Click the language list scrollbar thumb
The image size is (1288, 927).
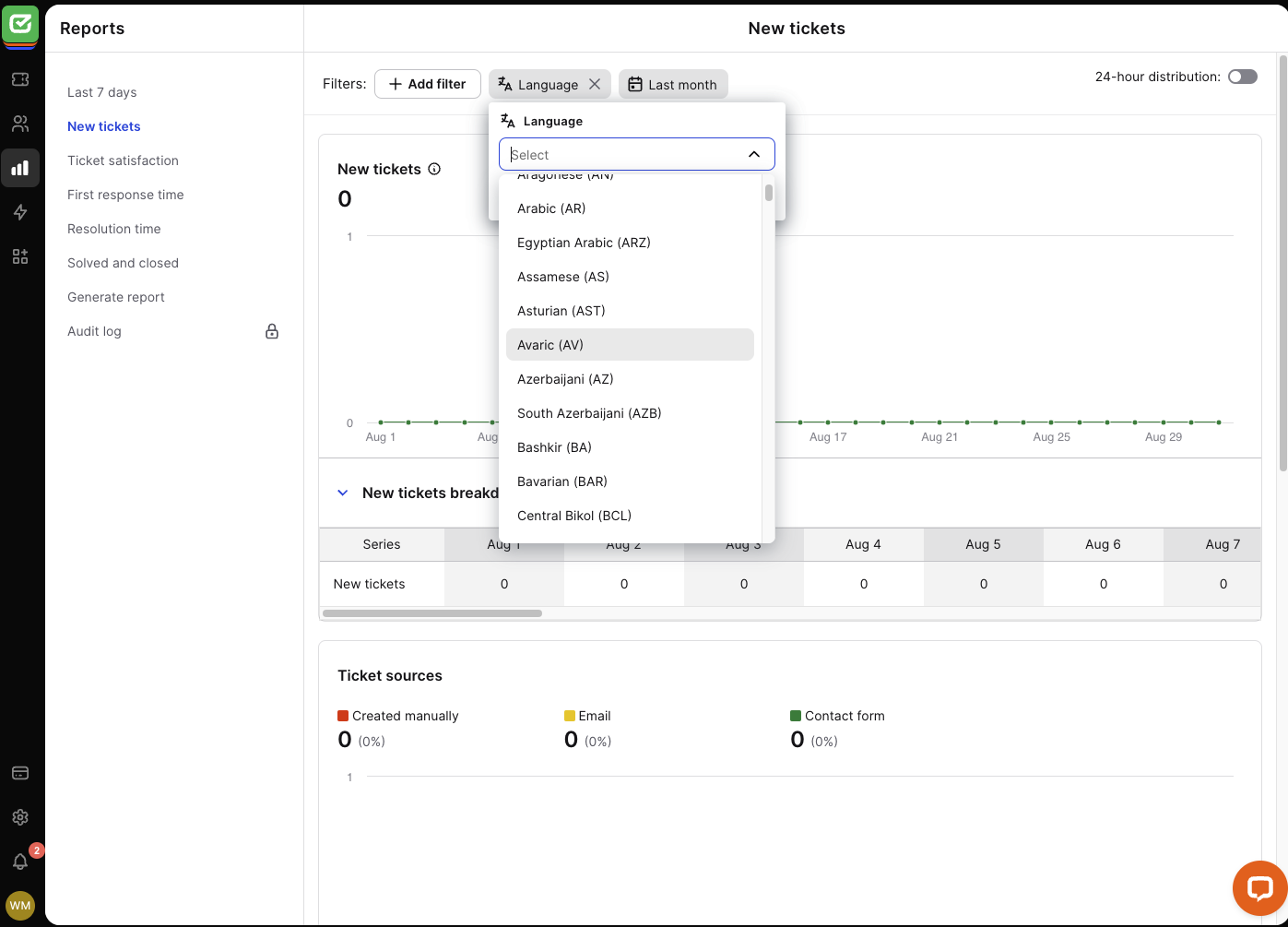[769, 193]
